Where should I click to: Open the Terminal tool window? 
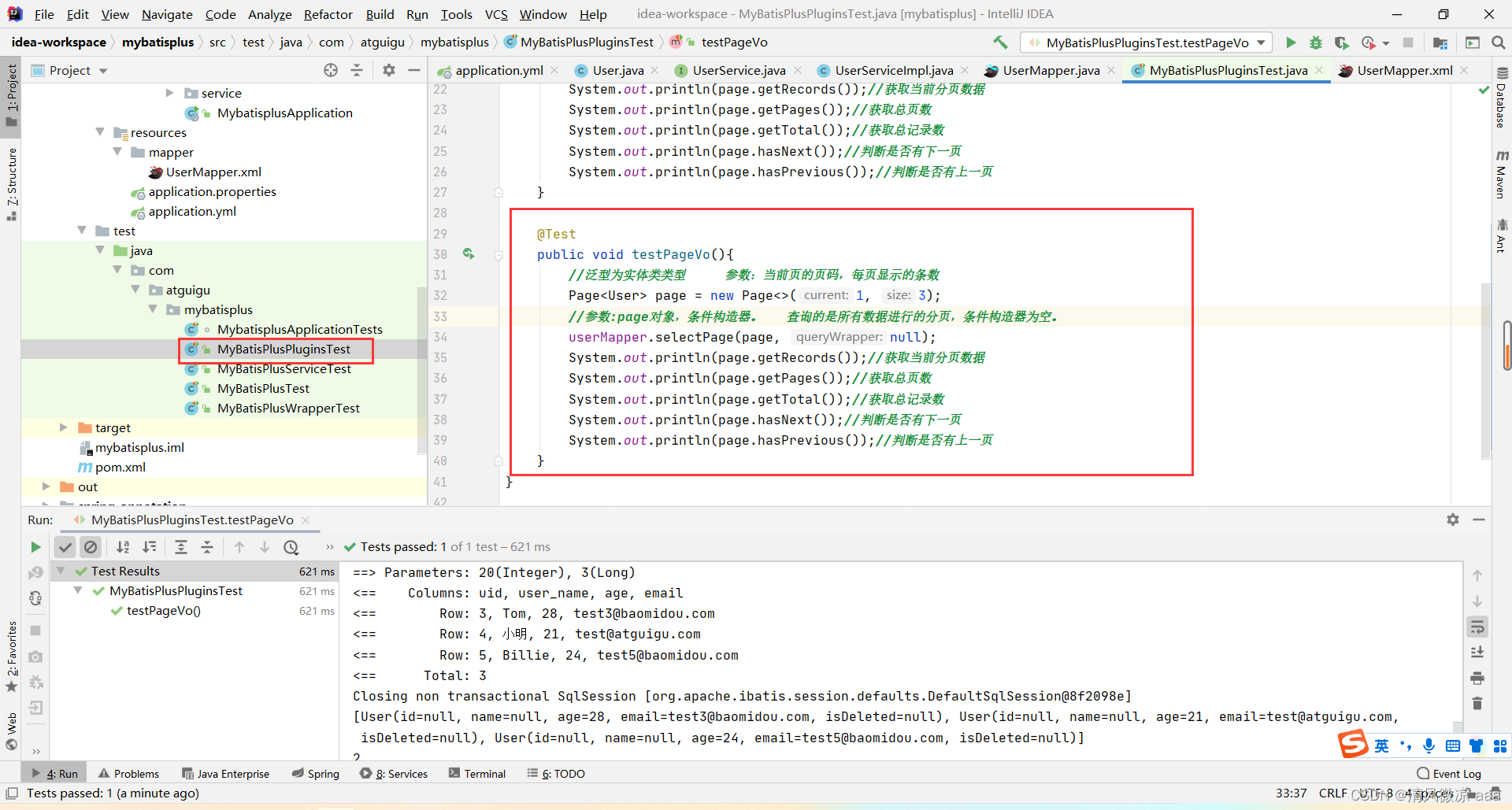[477, 774]
